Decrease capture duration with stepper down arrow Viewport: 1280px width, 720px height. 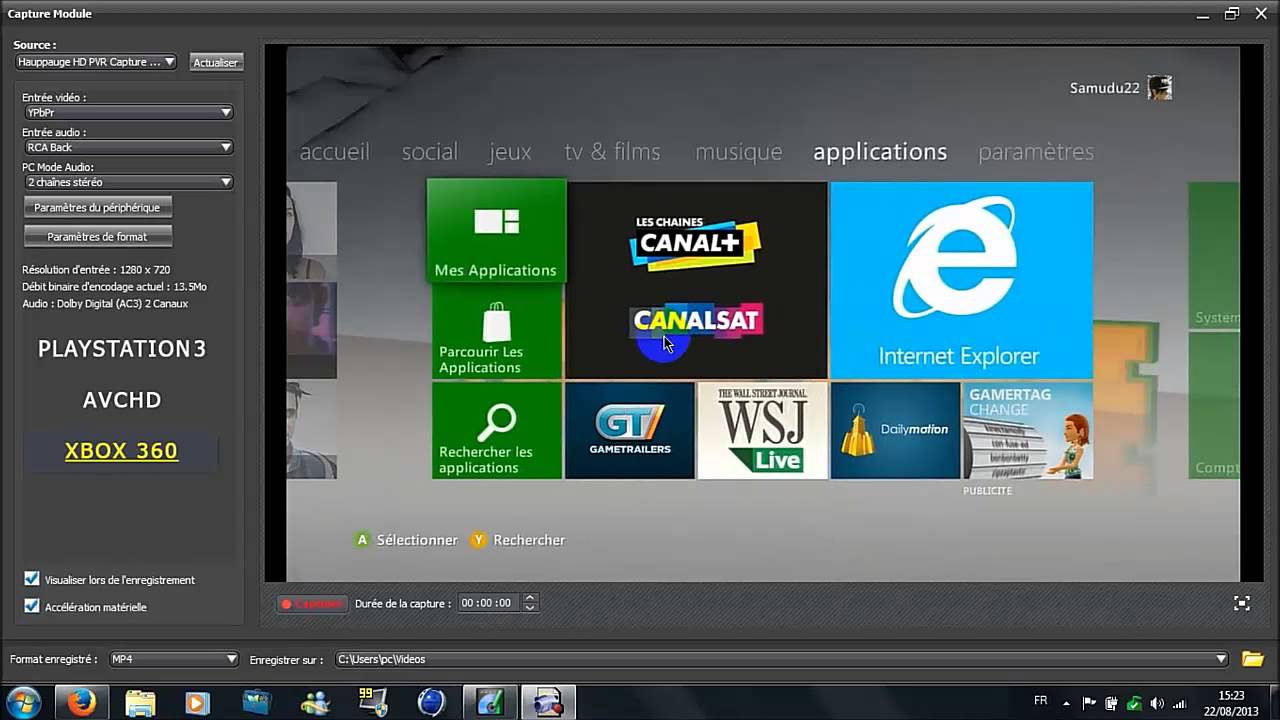(530, 608)
